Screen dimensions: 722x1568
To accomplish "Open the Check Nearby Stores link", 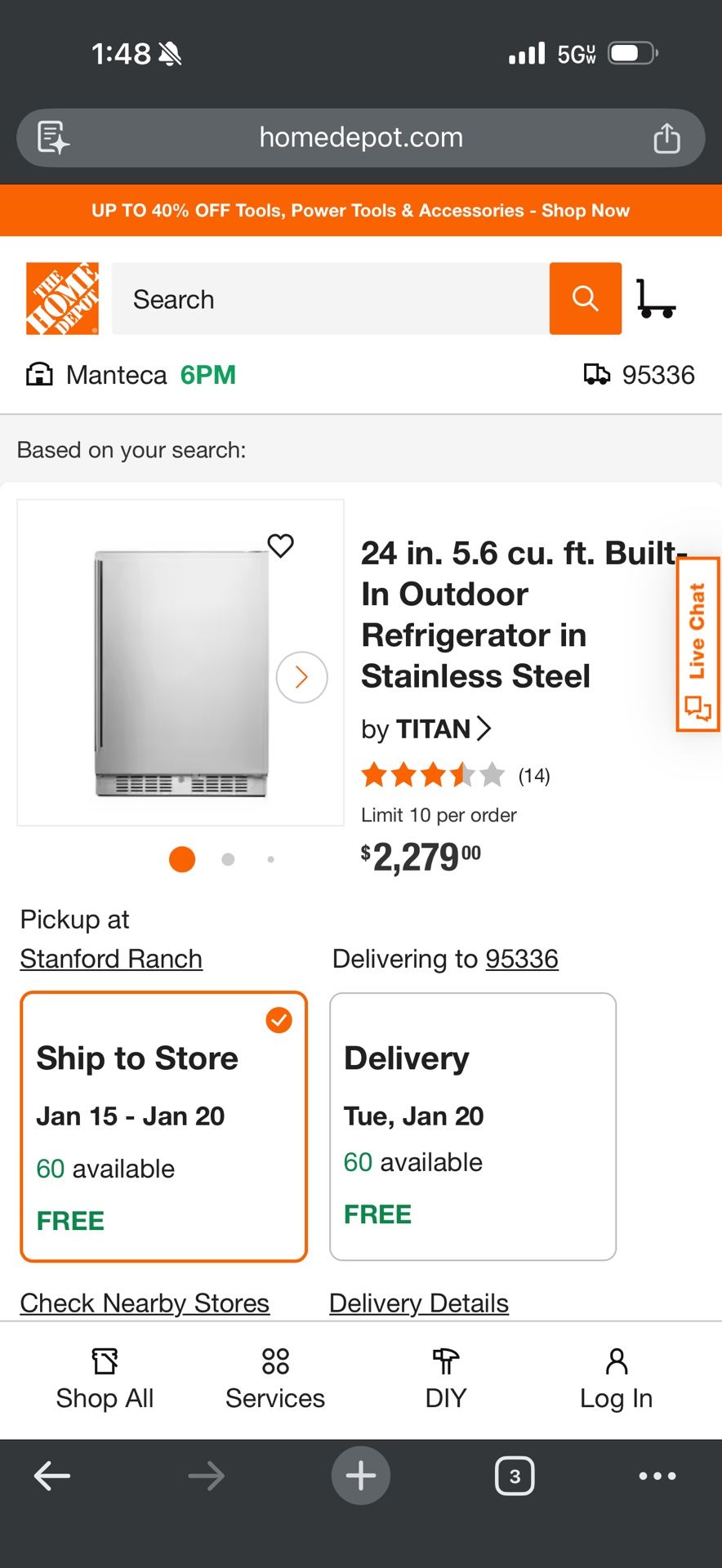I will coord(145,1303).
